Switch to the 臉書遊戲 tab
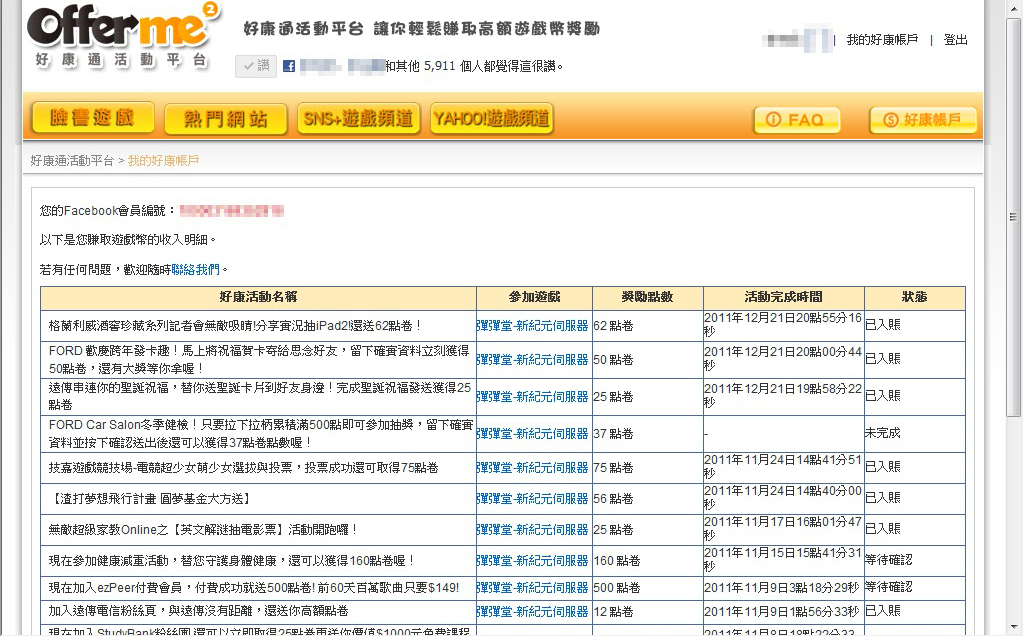Screen dimensions: 1024x637 [x=93, y=118]
